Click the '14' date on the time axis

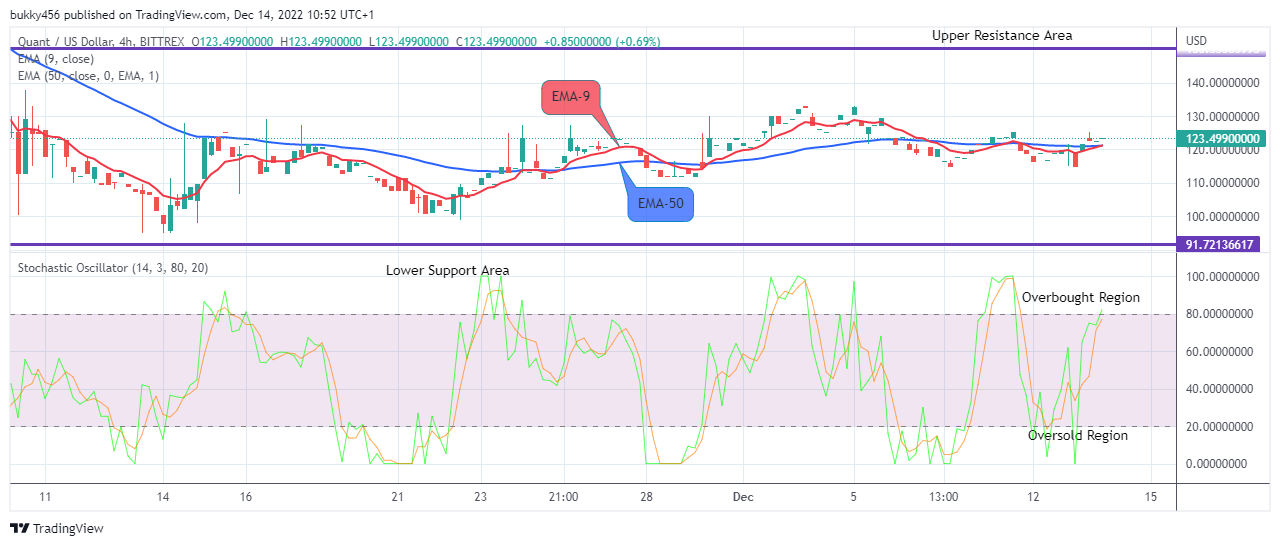pos(163,496)
